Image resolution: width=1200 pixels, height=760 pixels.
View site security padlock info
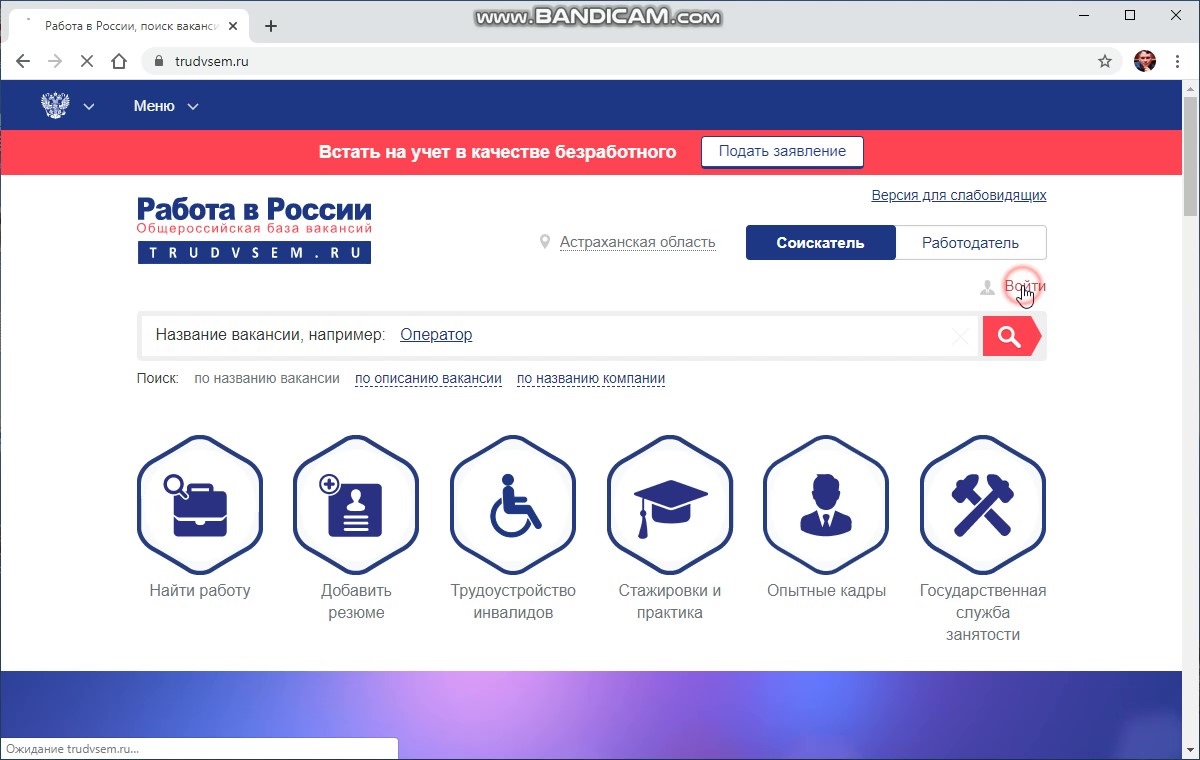pyautogui.click(x=158, y=61)
